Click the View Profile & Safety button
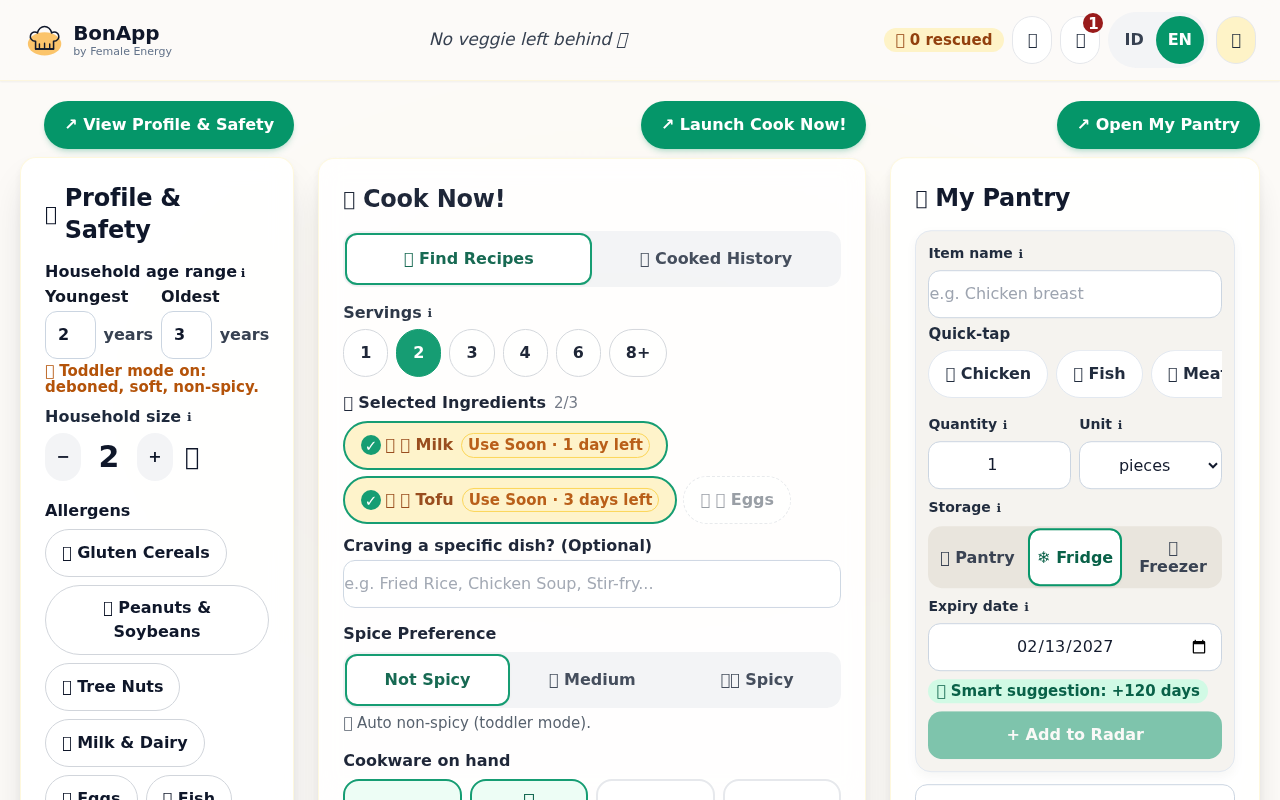Viewport: 1280px width, 800px height. (x=169, y=125)
